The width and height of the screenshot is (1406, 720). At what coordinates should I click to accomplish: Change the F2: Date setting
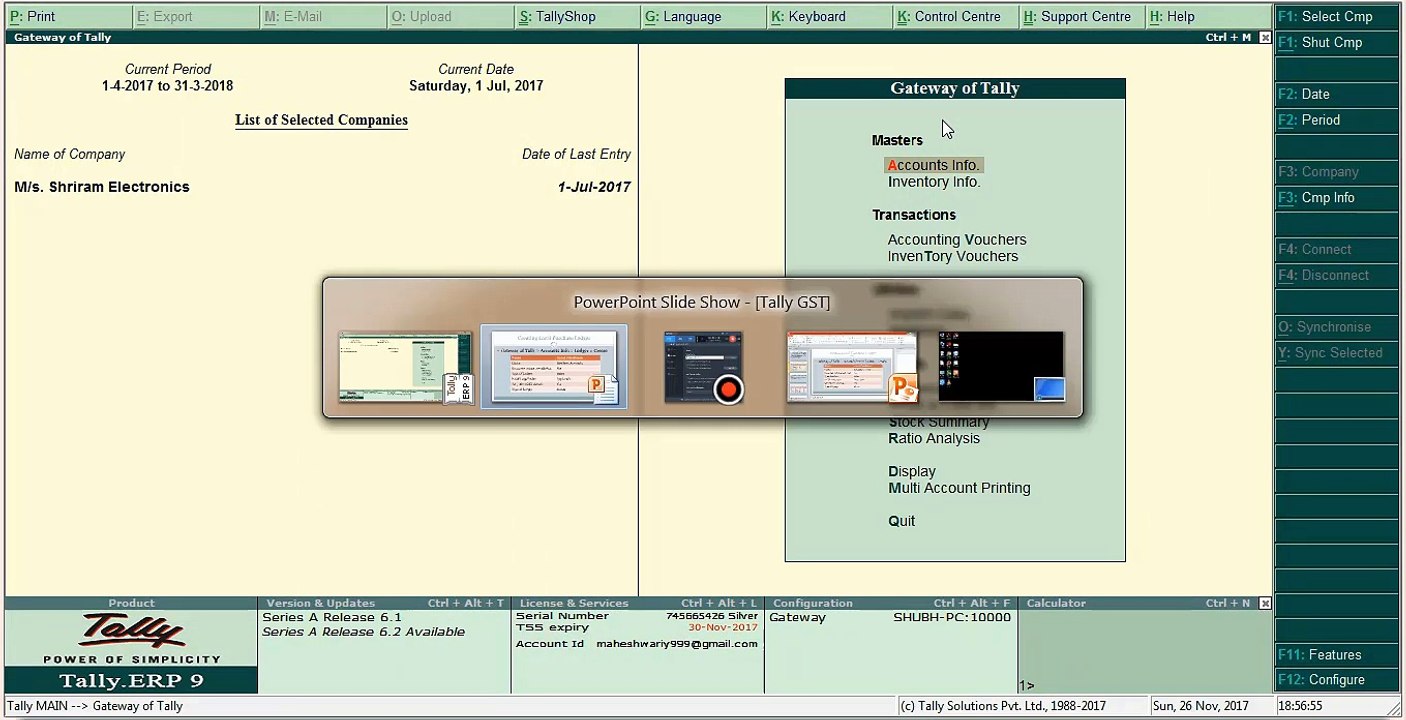[x=1337, y=94]
